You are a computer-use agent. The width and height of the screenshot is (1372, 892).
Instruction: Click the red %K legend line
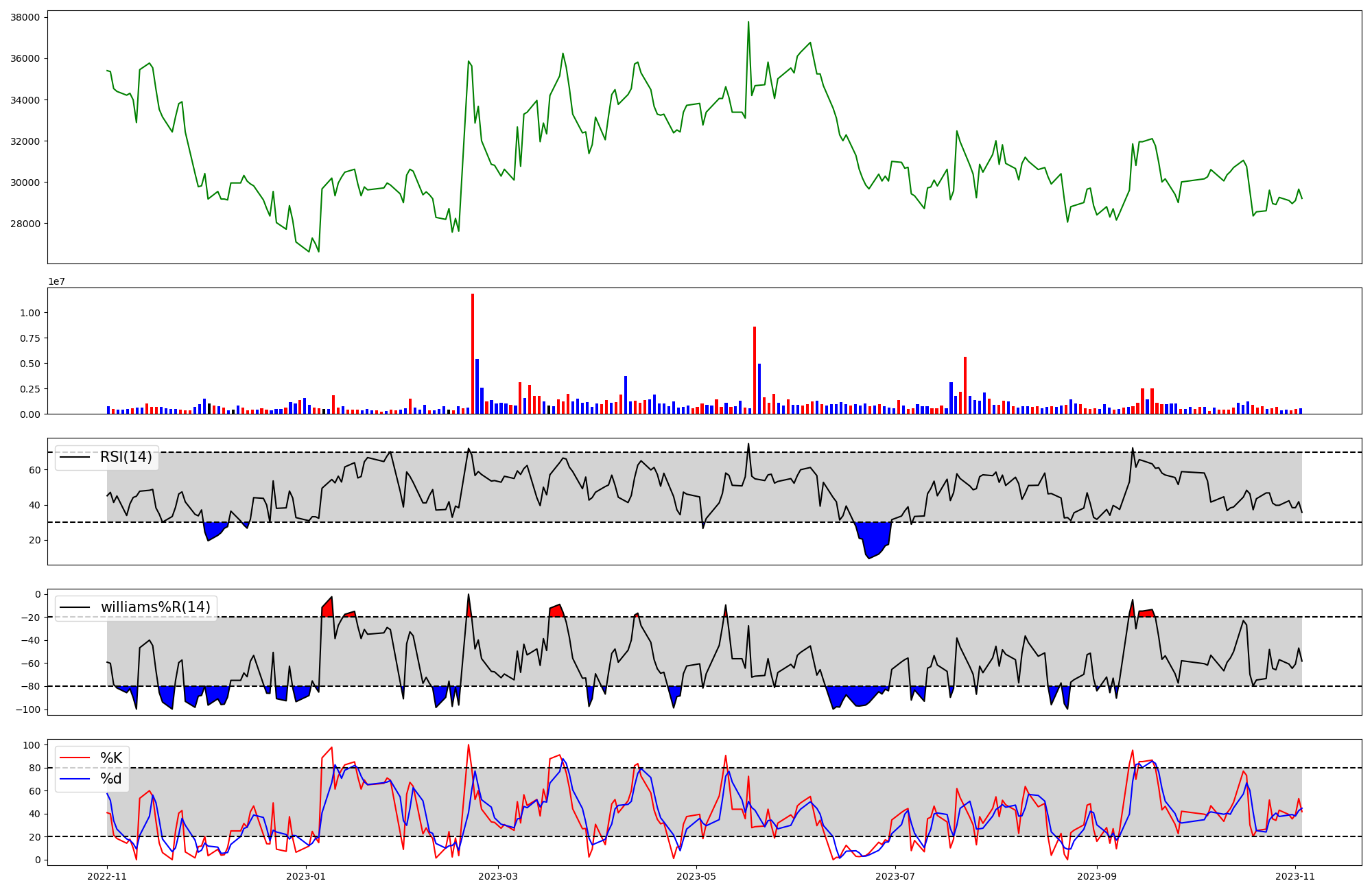click(75, 758)
